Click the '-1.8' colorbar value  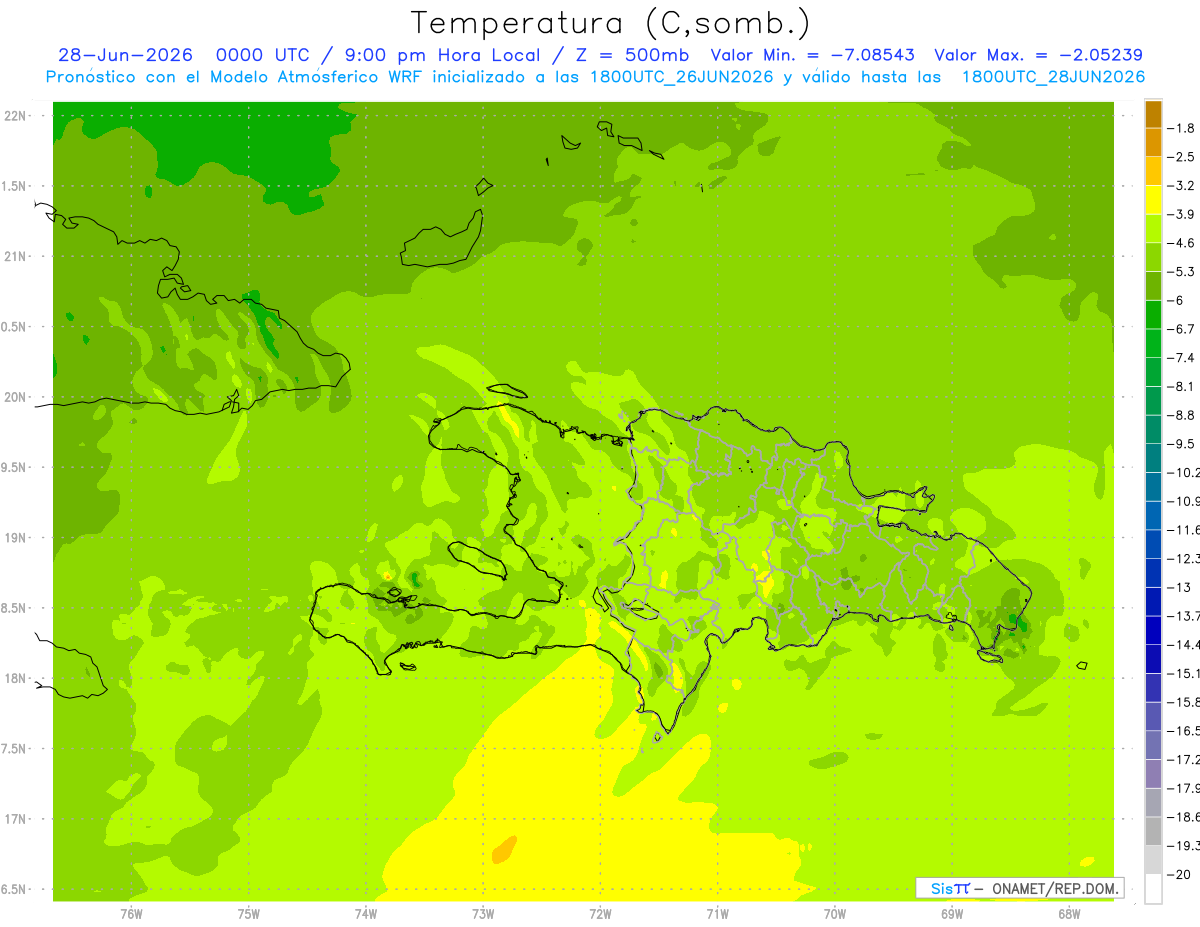point(1182,128)
